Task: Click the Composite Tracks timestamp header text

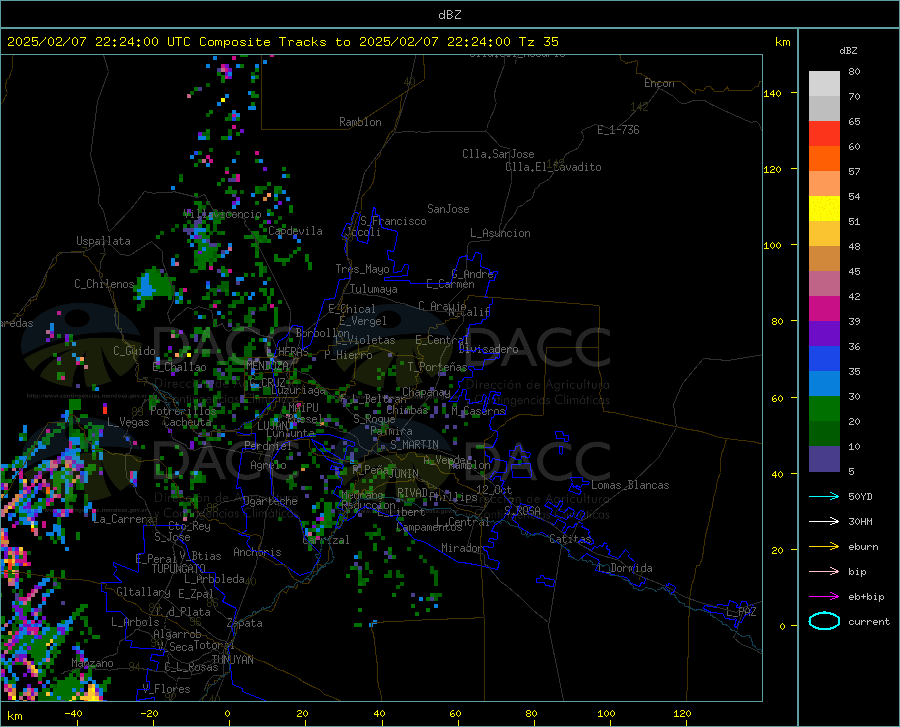Action: [282, 42]
